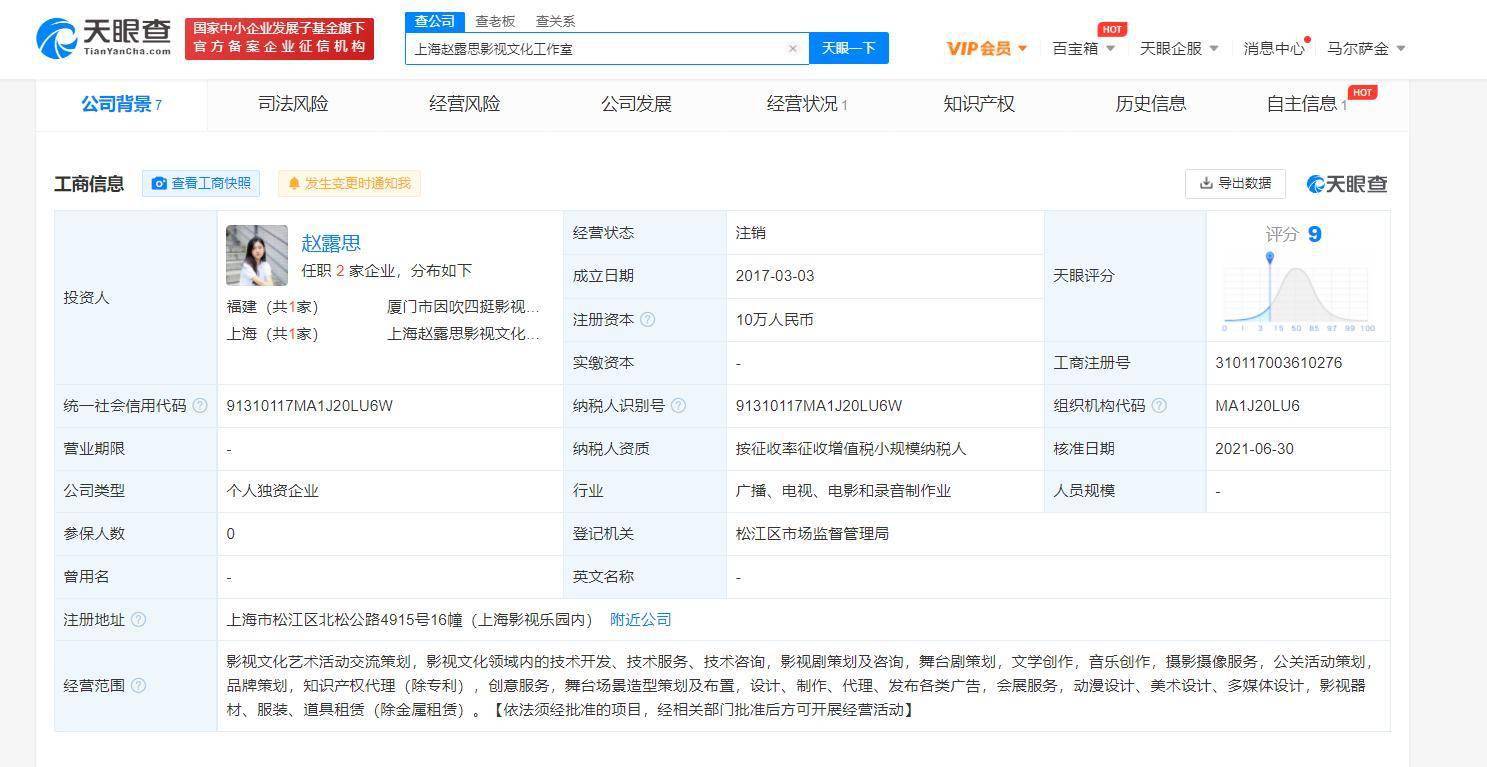Switch to the 经营状况 tab
1487x767 pixels.
point(807,104)
